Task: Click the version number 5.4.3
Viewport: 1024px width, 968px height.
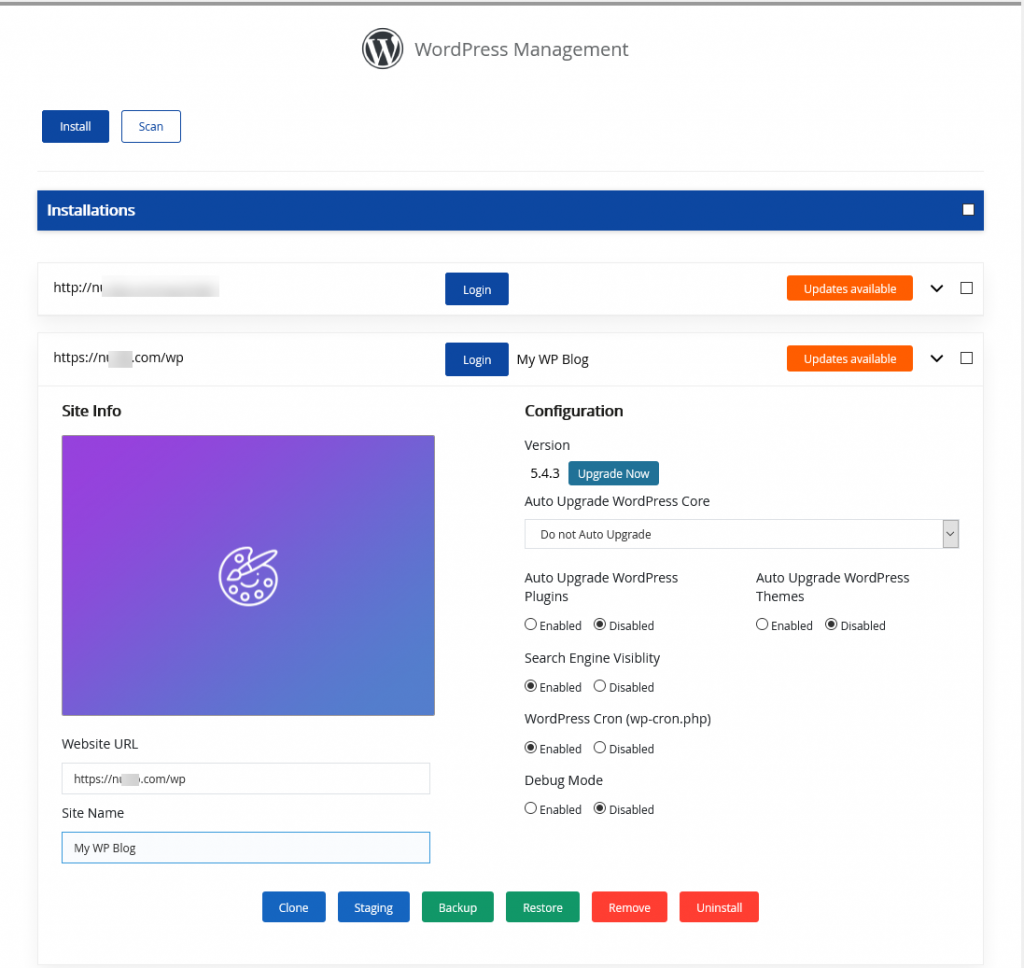Action: (545, 474)
